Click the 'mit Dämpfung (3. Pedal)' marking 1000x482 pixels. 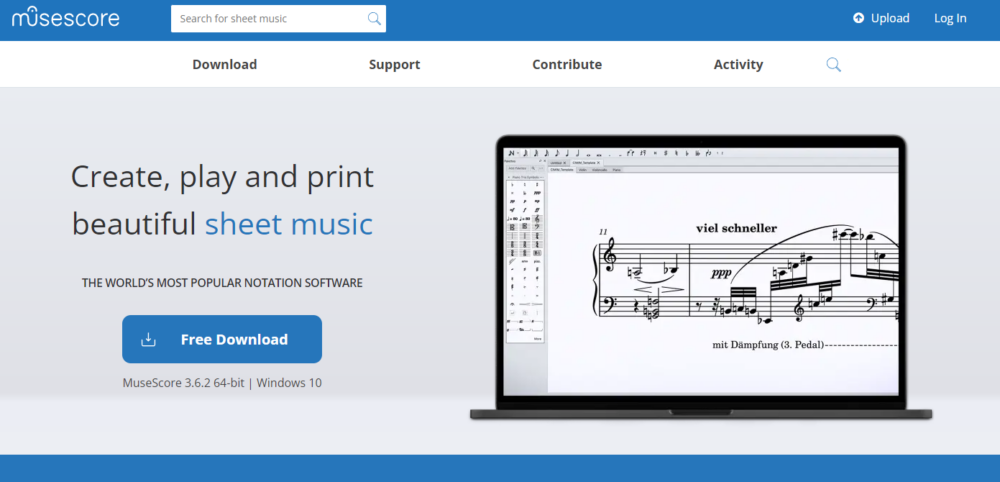767,344
